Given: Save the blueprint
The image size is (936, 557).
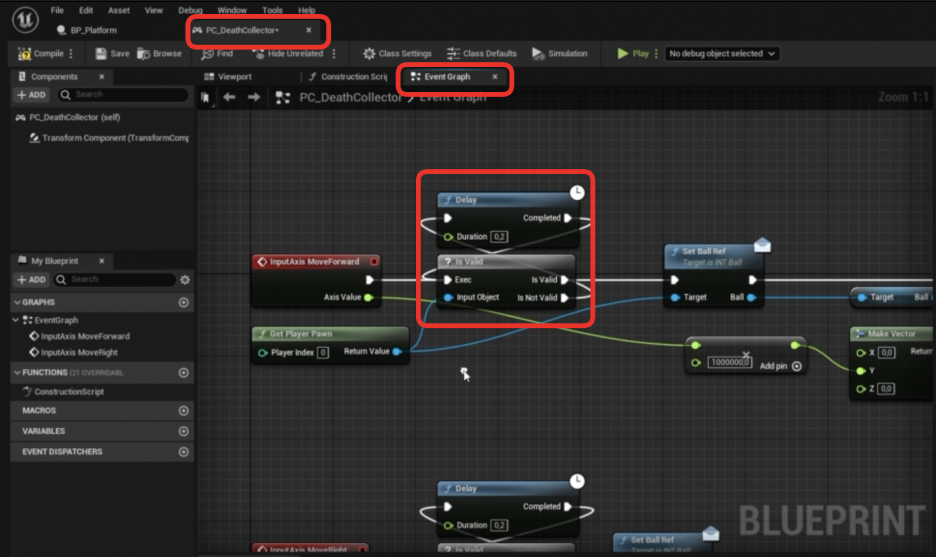Looking at the screenshot, I should point(112,54).
